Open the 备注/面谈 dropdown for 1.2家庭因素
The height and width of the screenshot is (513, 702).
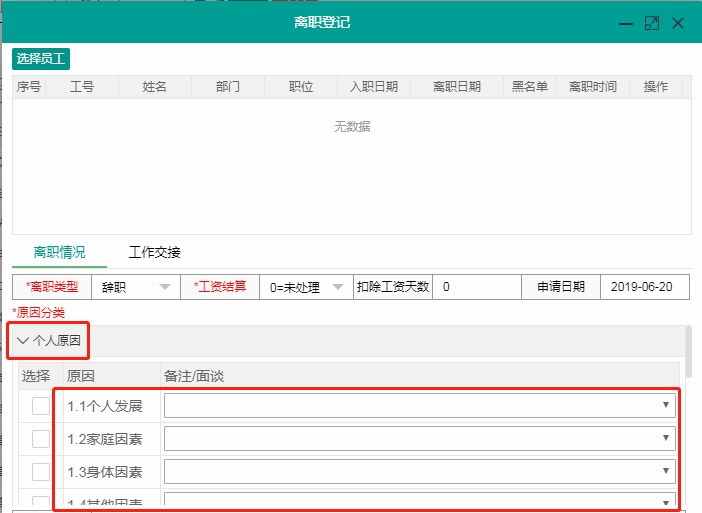[x=419, y=438]
